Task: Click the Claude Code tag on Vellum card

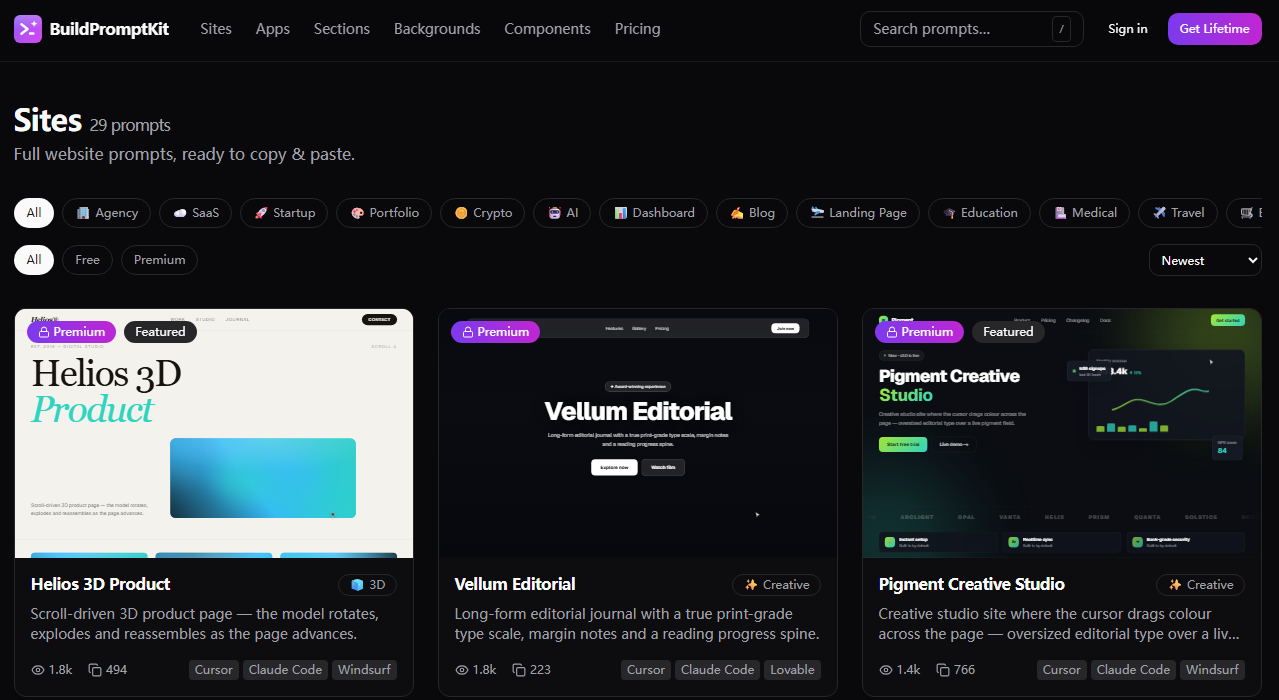Action: pyautogui.click(x=717, y=670)
